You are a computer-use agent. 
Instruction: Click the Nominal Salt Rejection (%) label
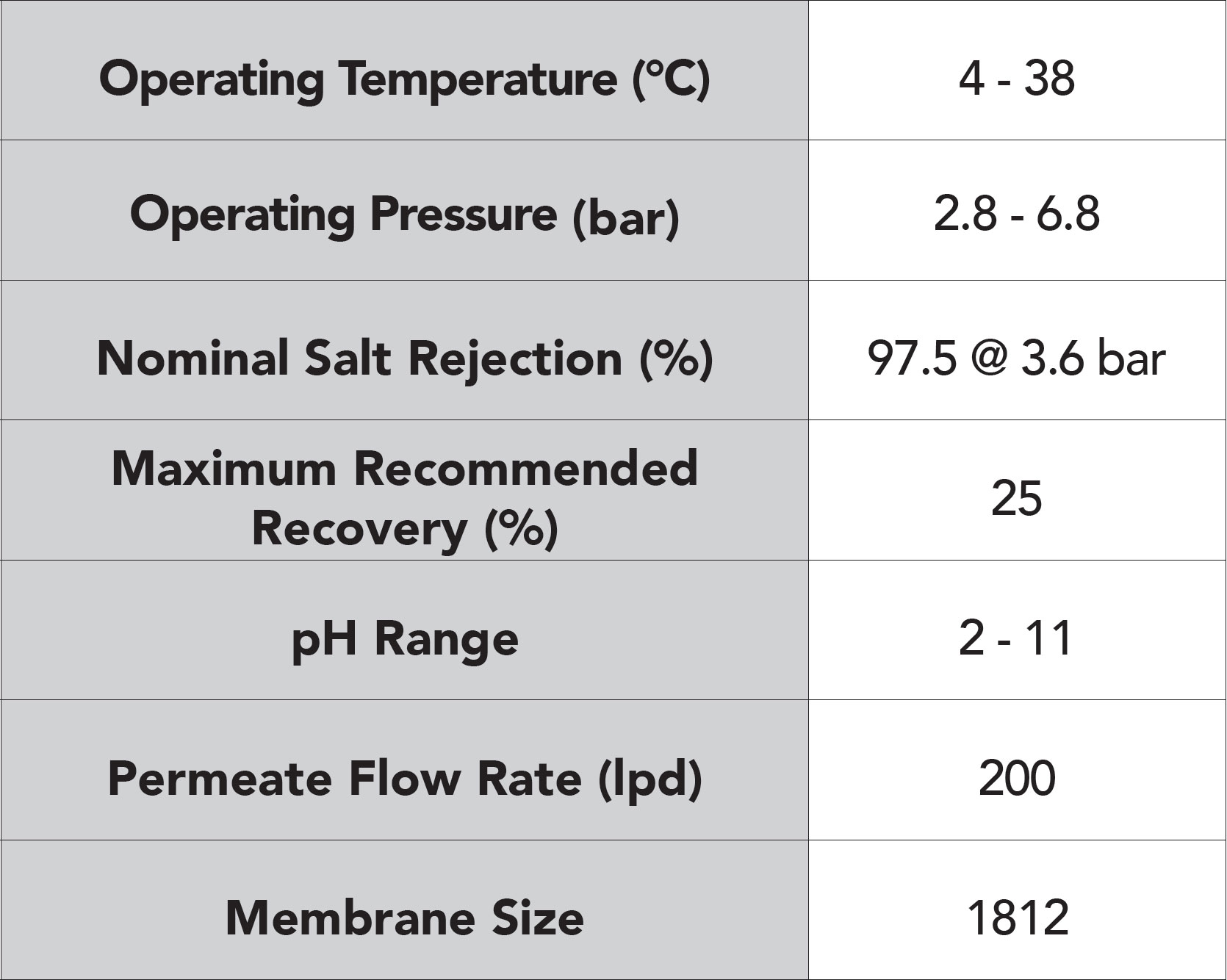405,359
